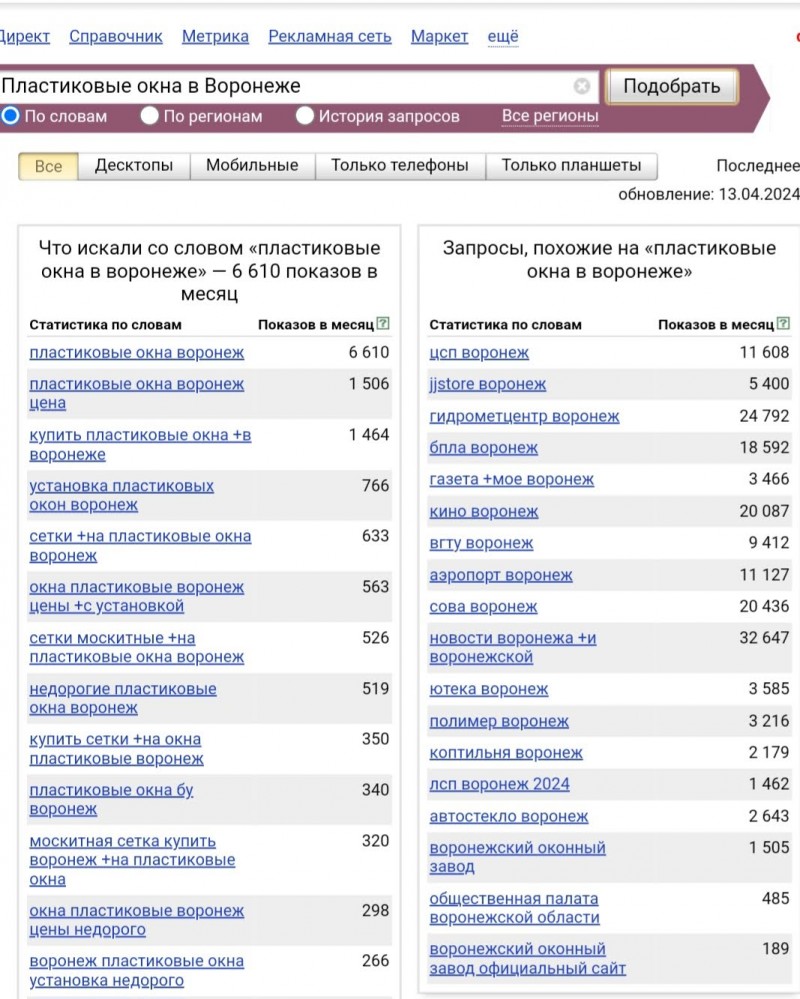Viewport: 800px width, 999px height.
Task: Open 'ютека воронеж' similar query
Action: pos(489,689)
